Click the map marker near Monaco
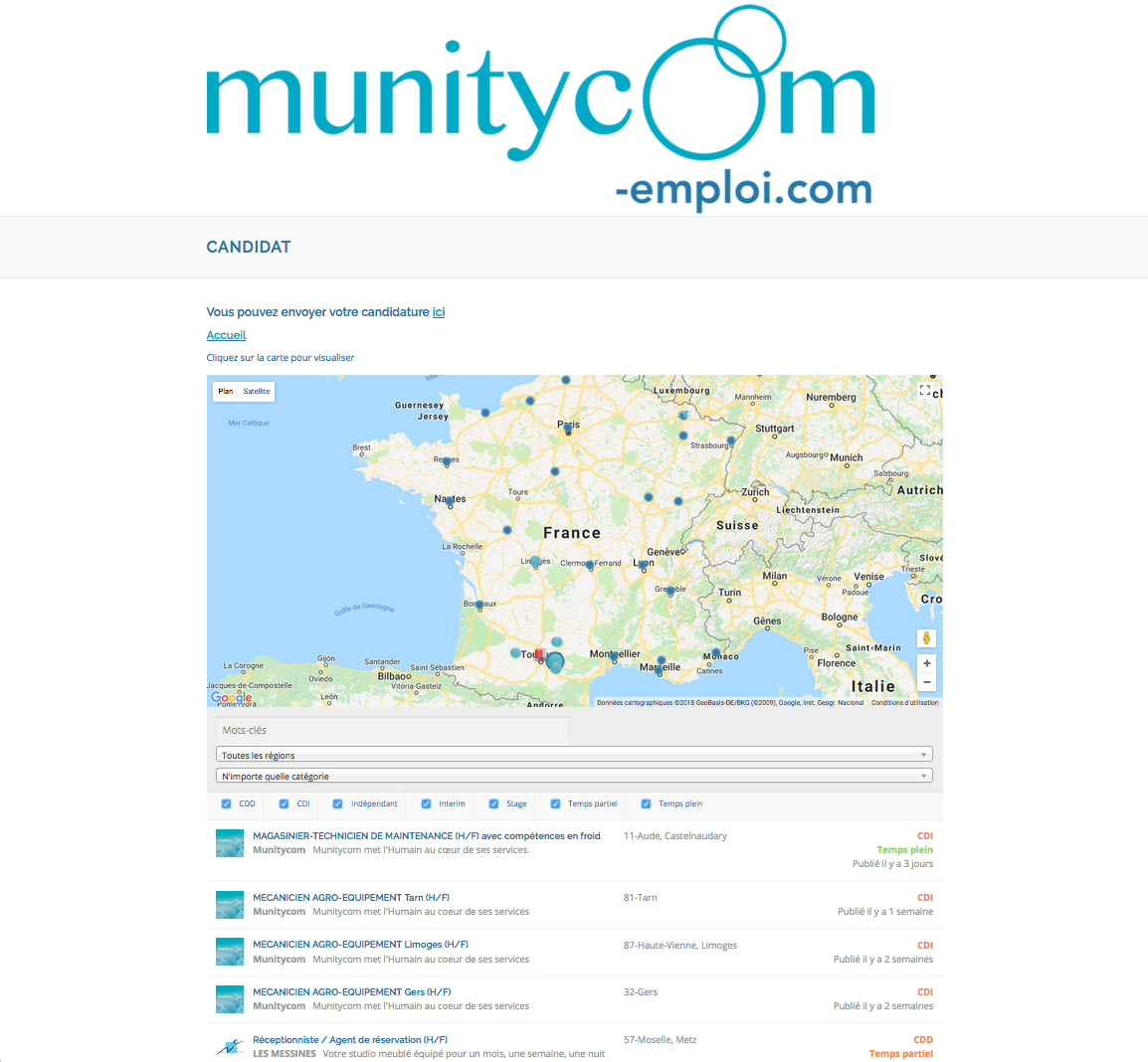This screenshot has width=1148, height=1062. point(716,651)
